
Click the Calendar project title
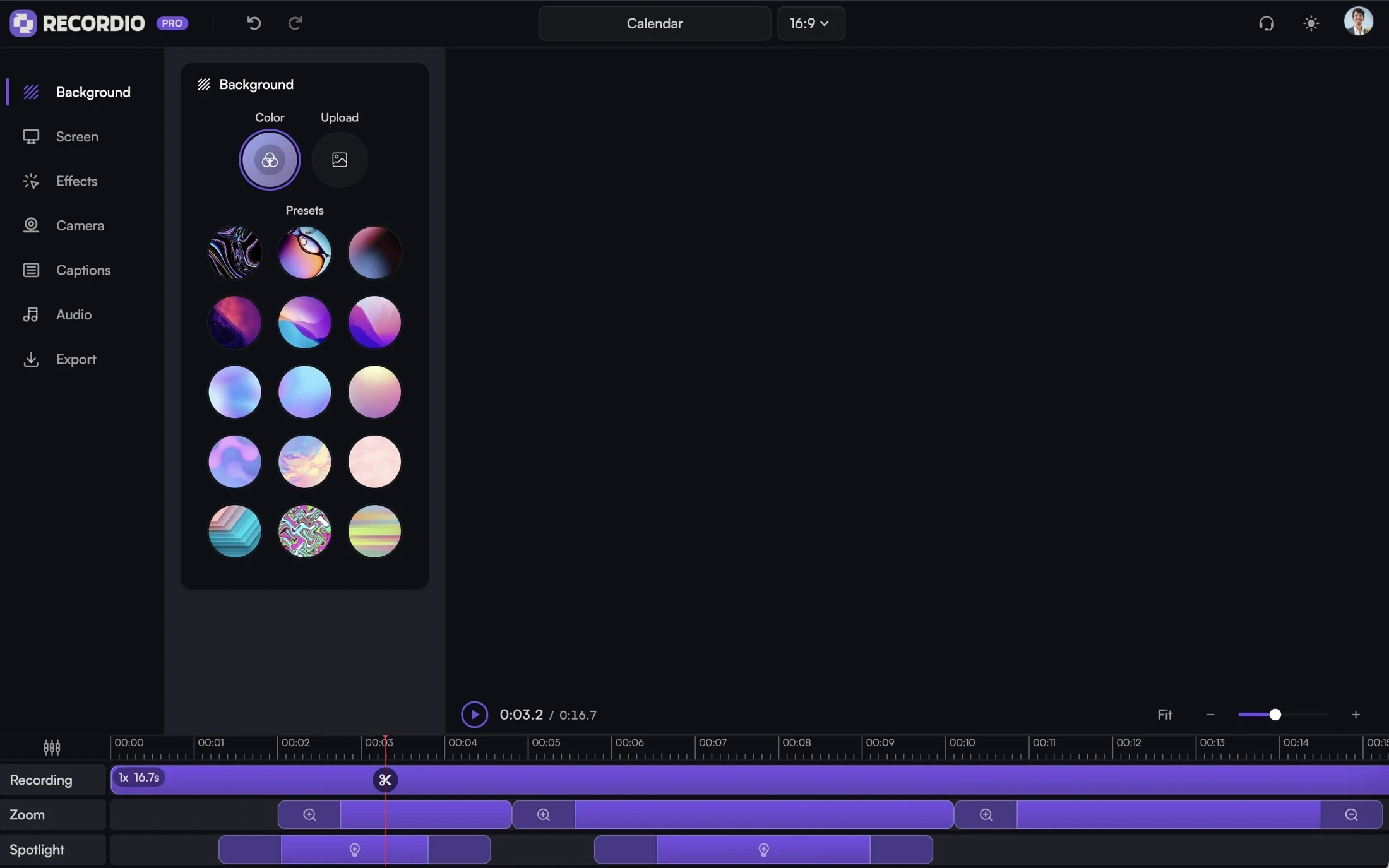(654, 23)
